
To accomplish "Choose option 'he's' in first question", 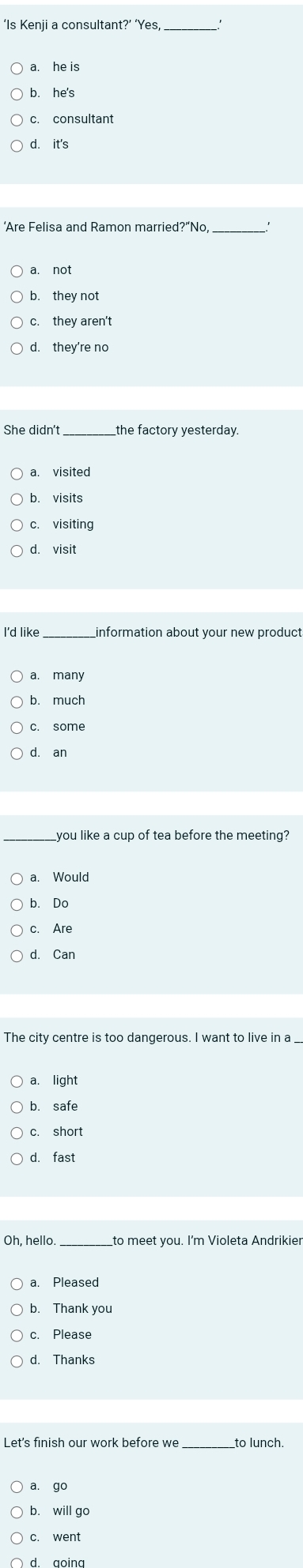I will coord(17,93).
